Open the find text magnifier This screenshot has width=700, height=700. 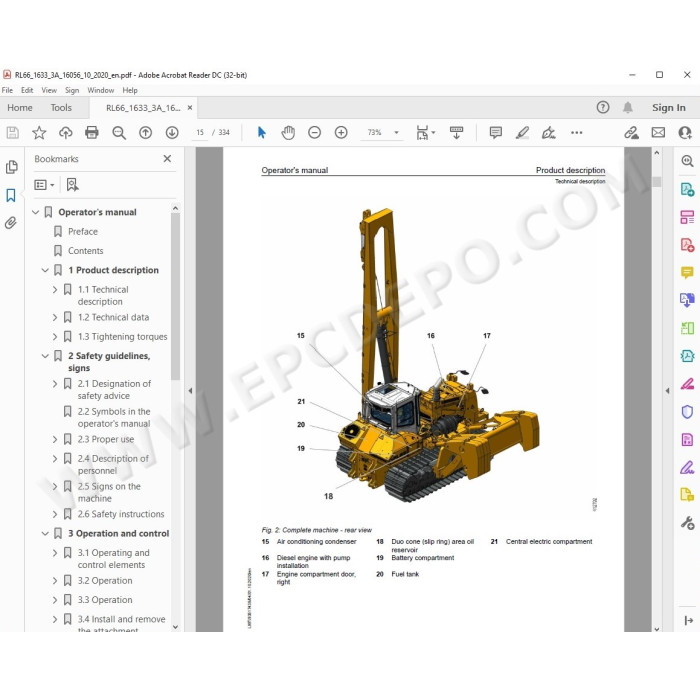119,133
